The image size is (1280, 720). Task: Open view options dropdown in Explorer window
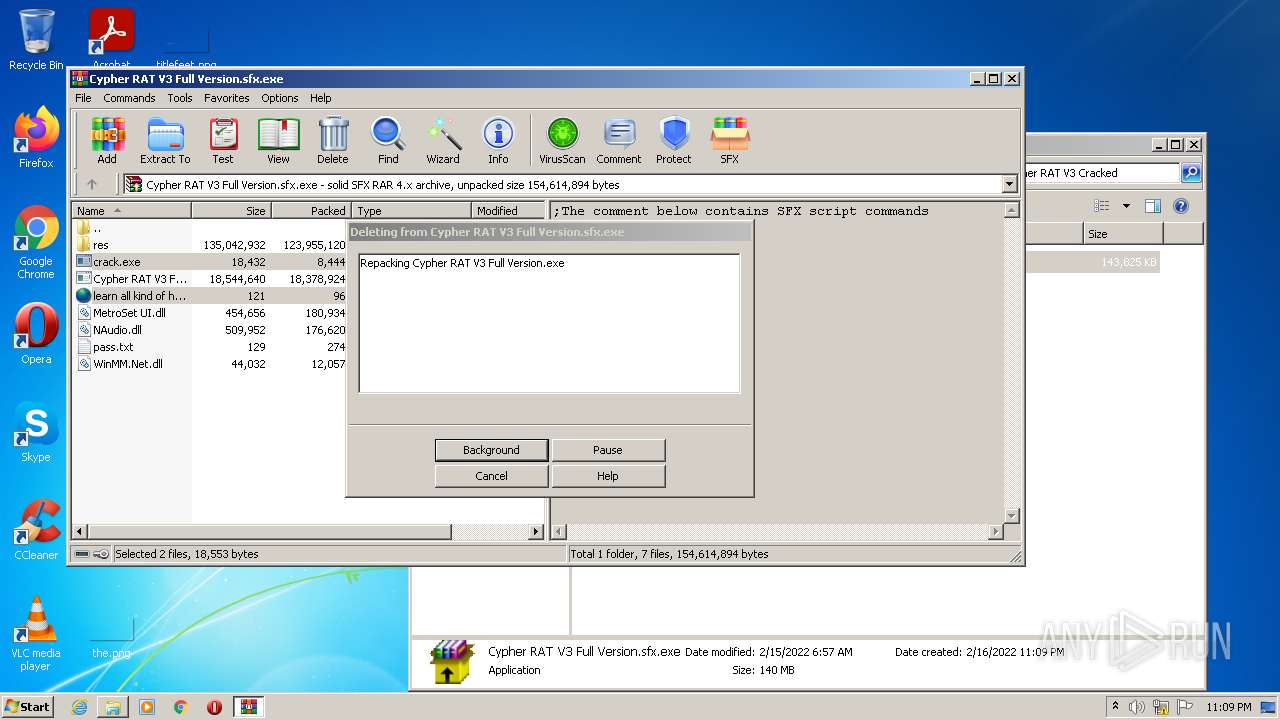click(x=1126, y=206)
